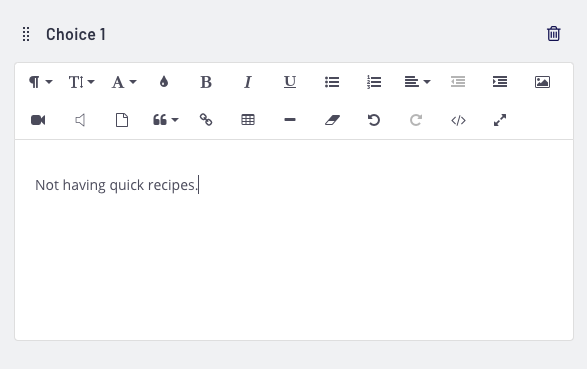Click the 'Choice 1' heading

[76, 34]
